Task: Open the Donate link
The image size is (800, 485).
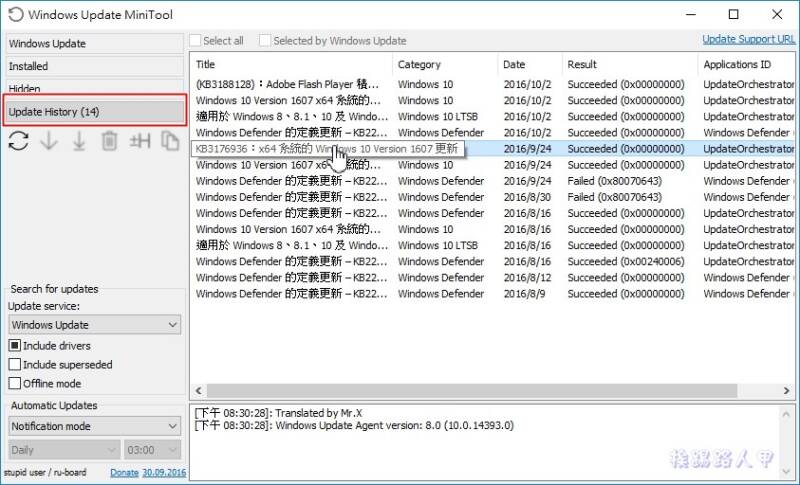Action: [124, 473]
